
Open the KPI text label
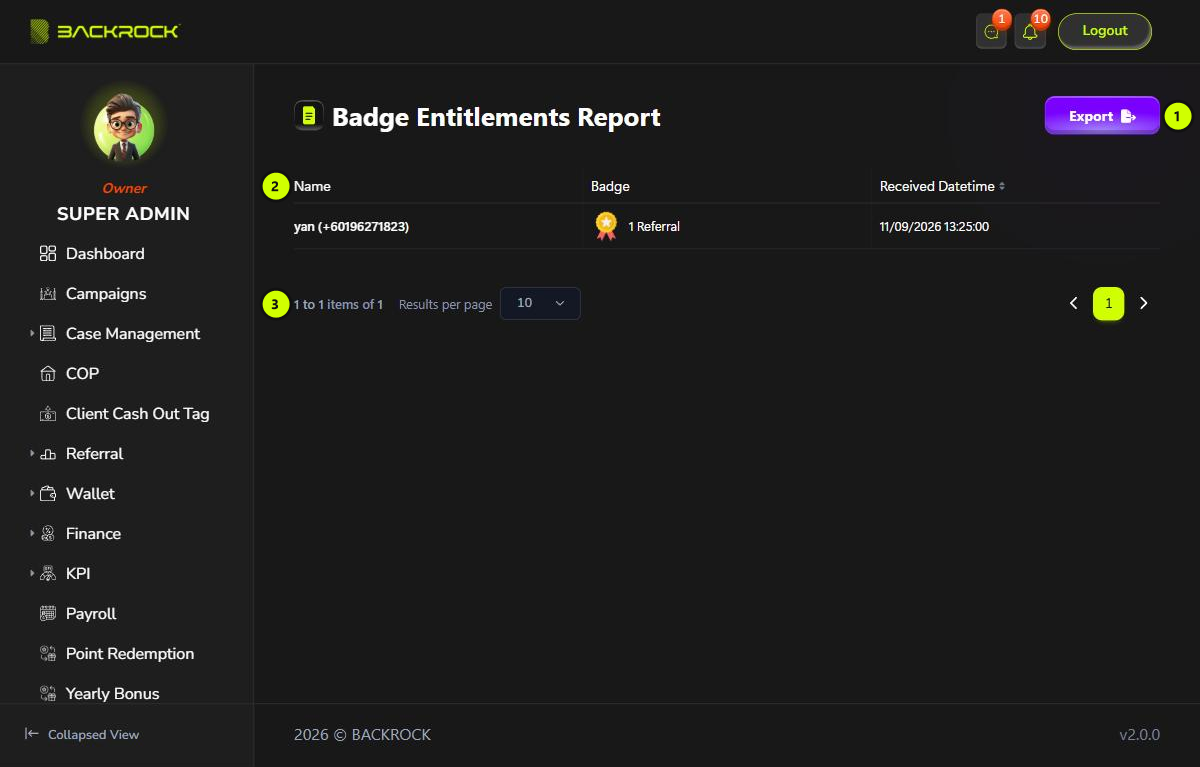78,574
